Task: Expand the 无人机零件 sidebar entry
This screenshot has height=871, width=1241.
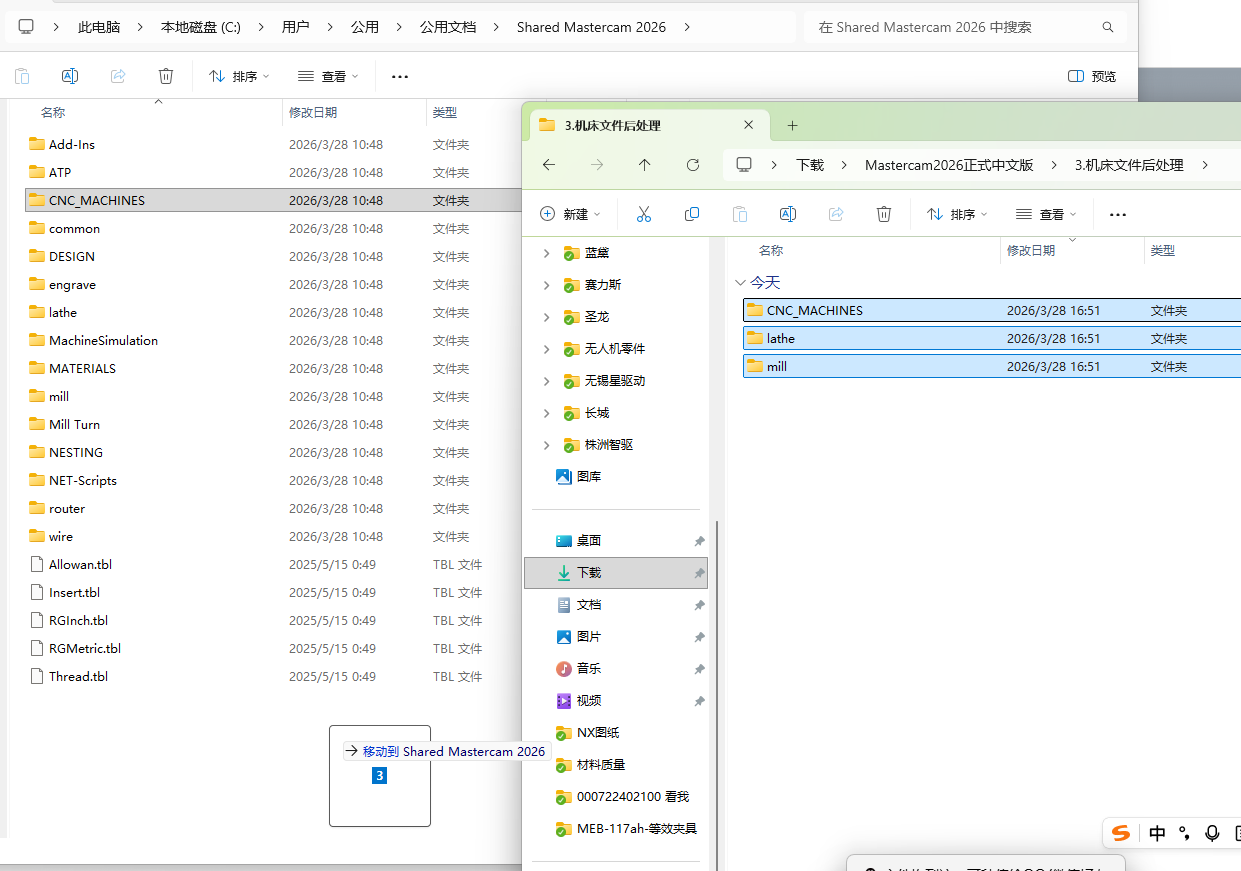Action: 546,348
